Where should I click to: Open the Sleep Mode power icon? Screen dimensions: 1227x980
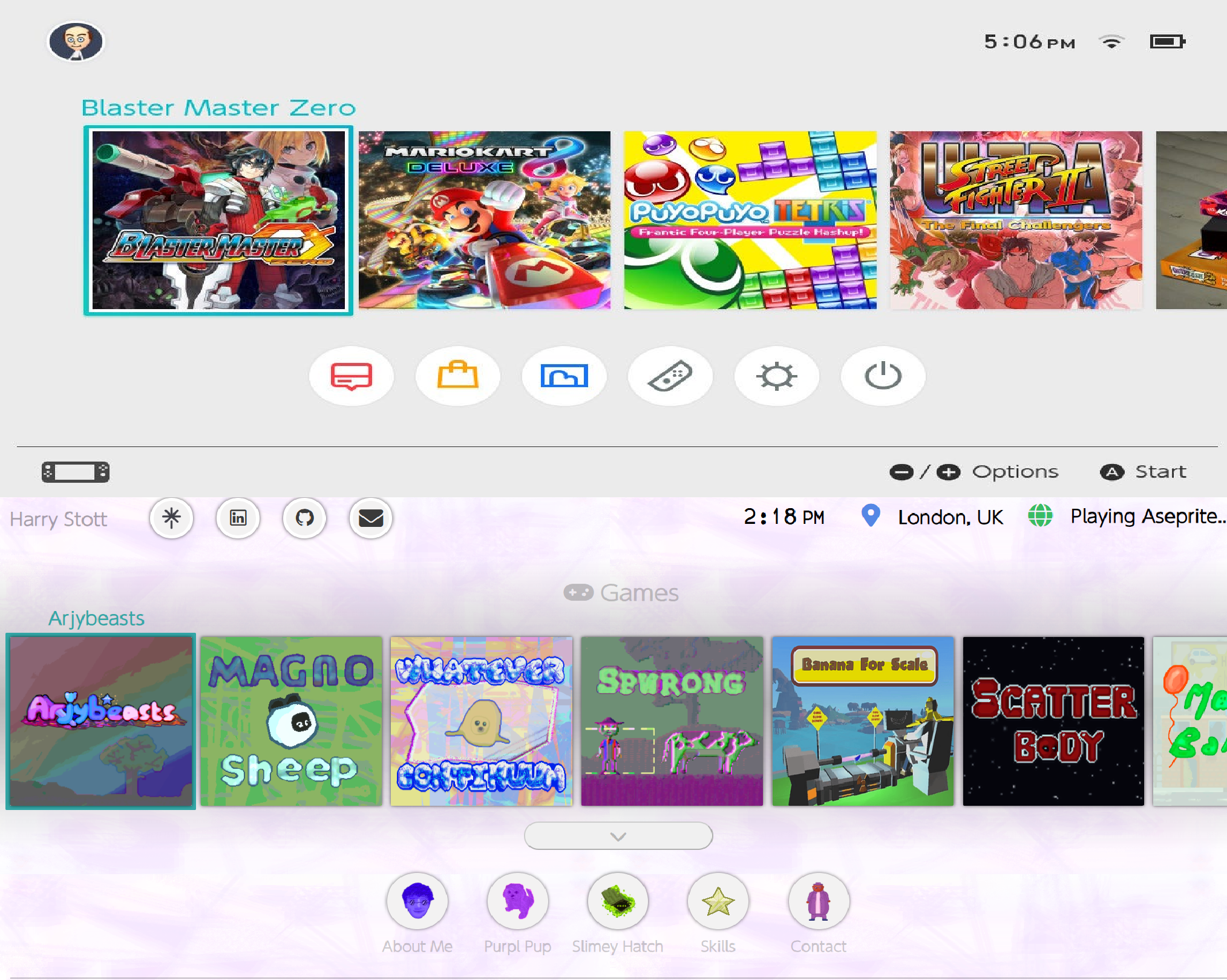pos(883,376)
